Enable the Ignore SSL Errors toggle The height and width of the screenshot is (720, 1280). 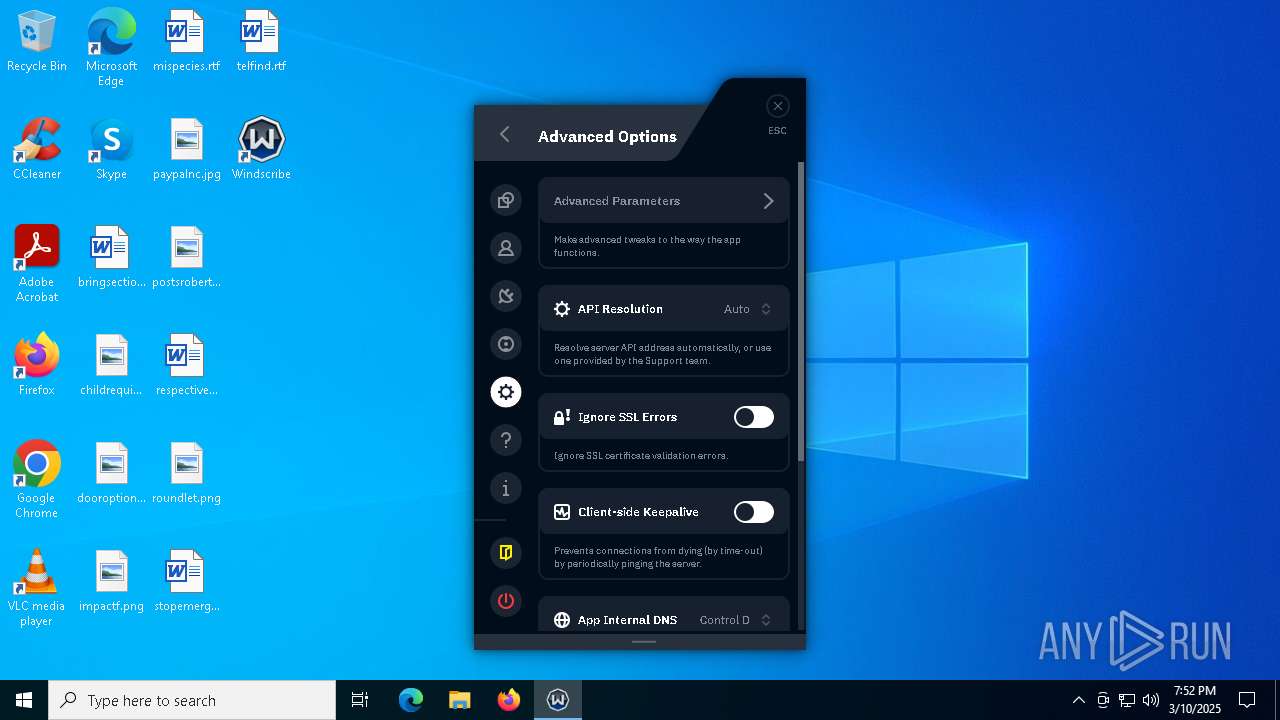(754, 417)
